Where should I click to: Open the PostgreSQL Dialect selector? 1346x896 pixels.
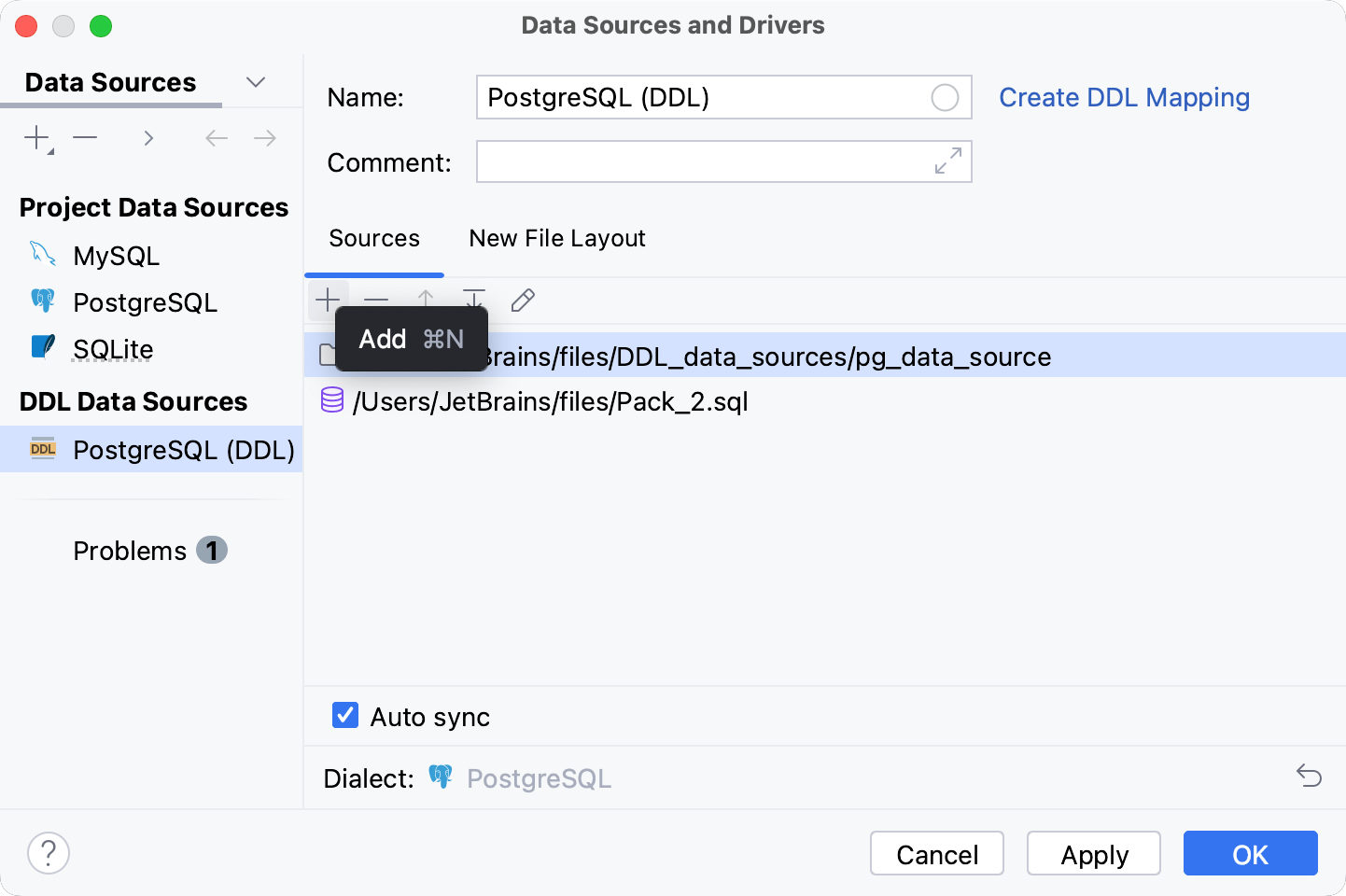tap(539, 777)
